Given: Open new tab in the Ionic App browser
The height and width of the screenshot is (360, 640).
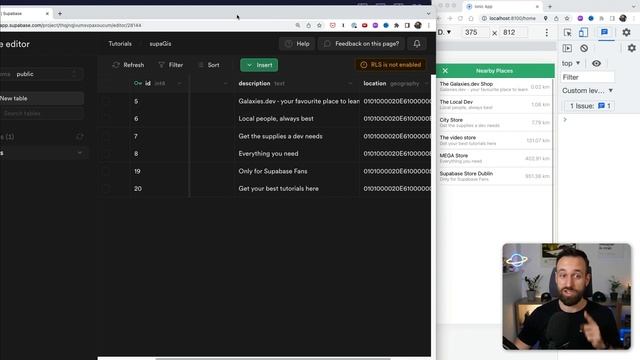Looking at the screenshot, I should point(550,7).
